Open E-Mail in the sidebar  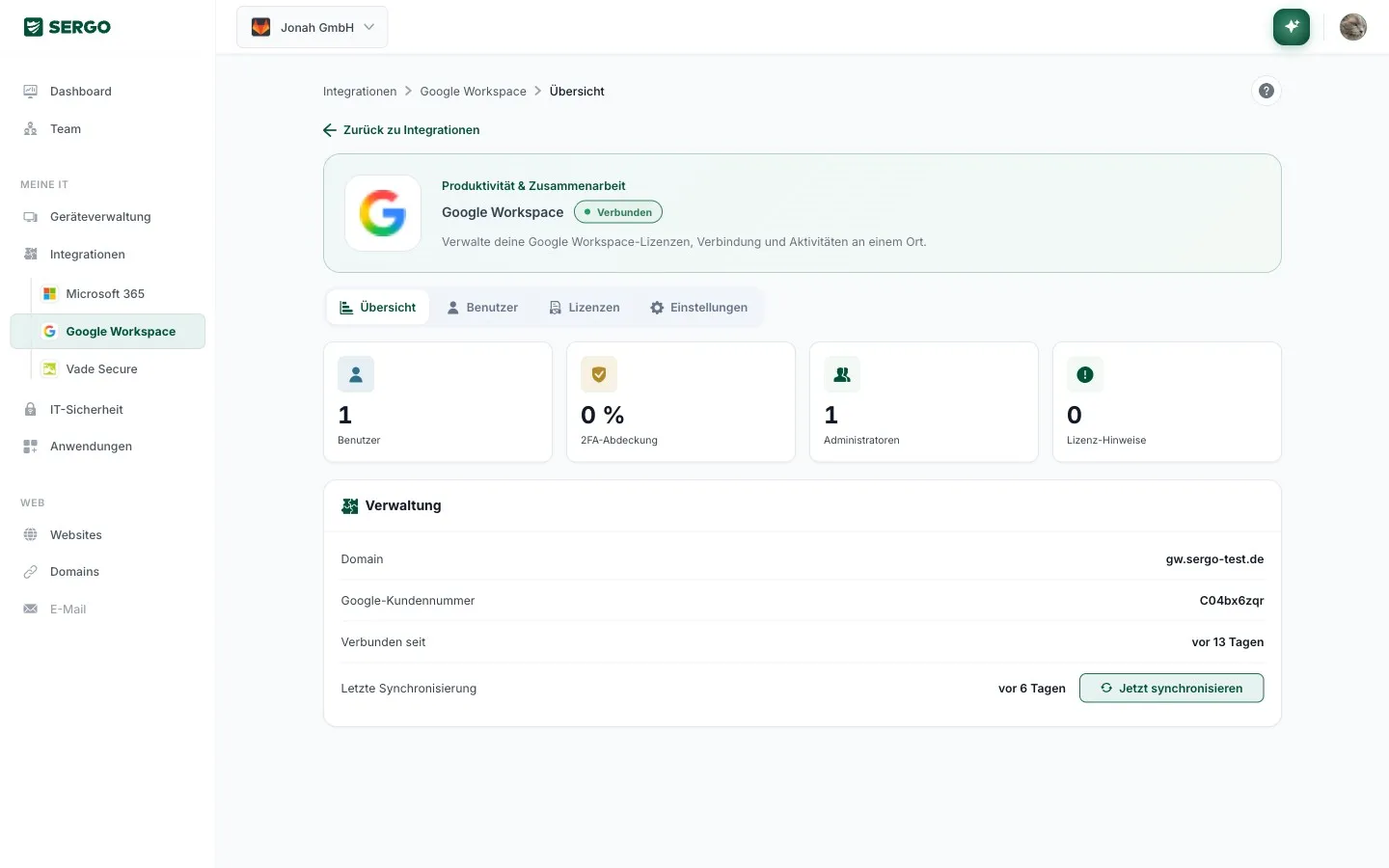point(107,610)
